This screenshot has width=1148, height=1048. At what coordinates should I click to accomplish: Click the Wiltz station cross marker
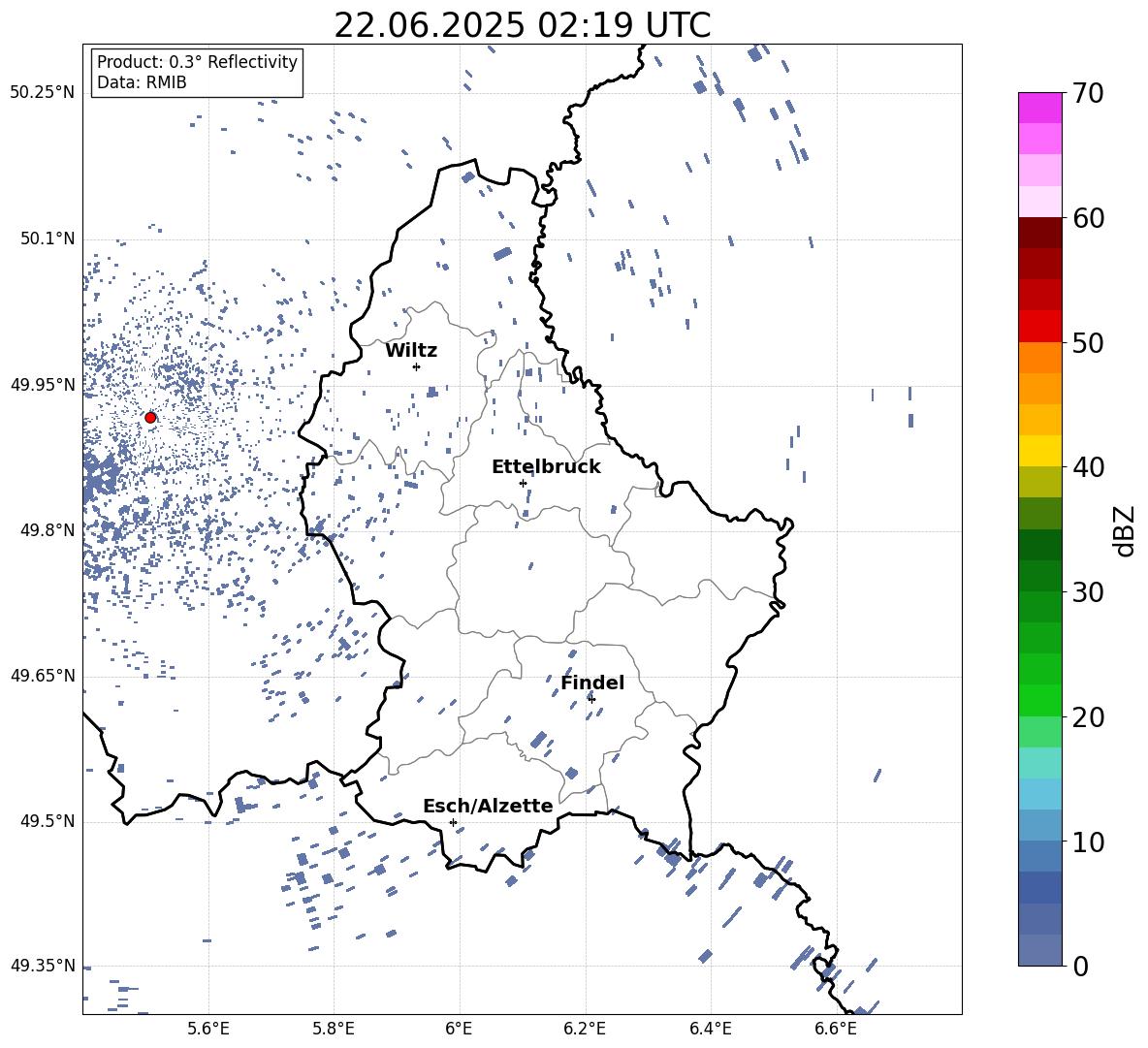click(x=417, y=366)
